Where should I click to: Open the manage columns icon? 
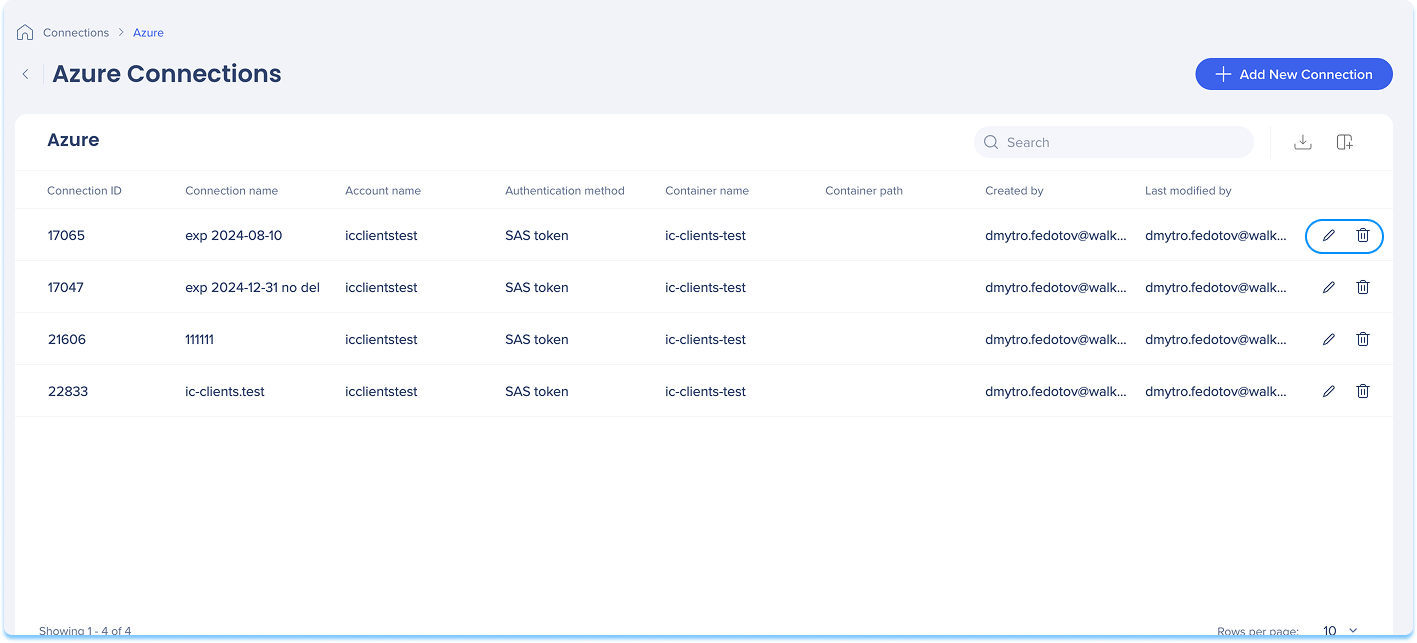click(1345, 142)
